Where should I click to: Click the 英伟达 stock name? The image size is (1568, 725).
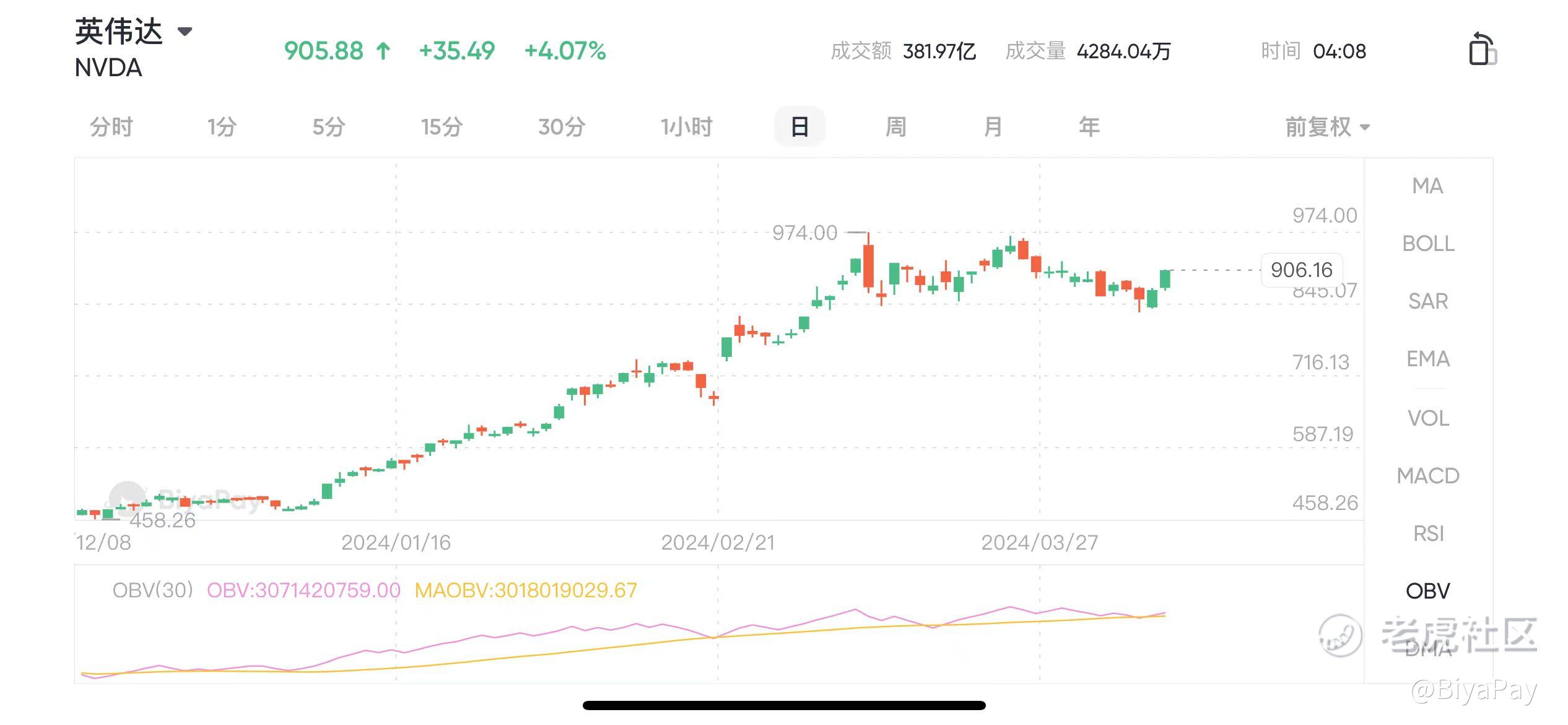click(119, 31)
